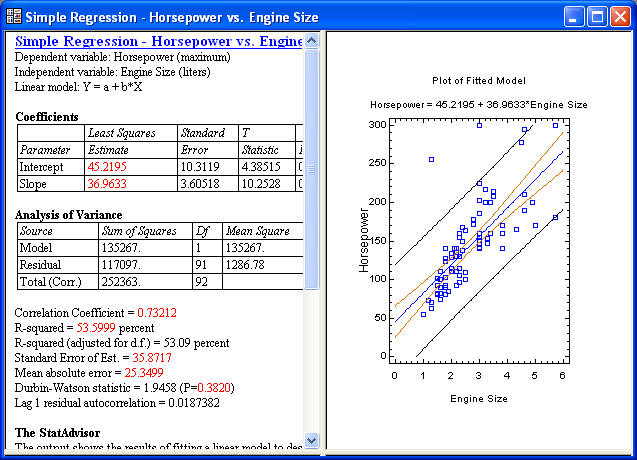
Task: Click the mean absolute error value 25.3499
Action: [144, 373]
